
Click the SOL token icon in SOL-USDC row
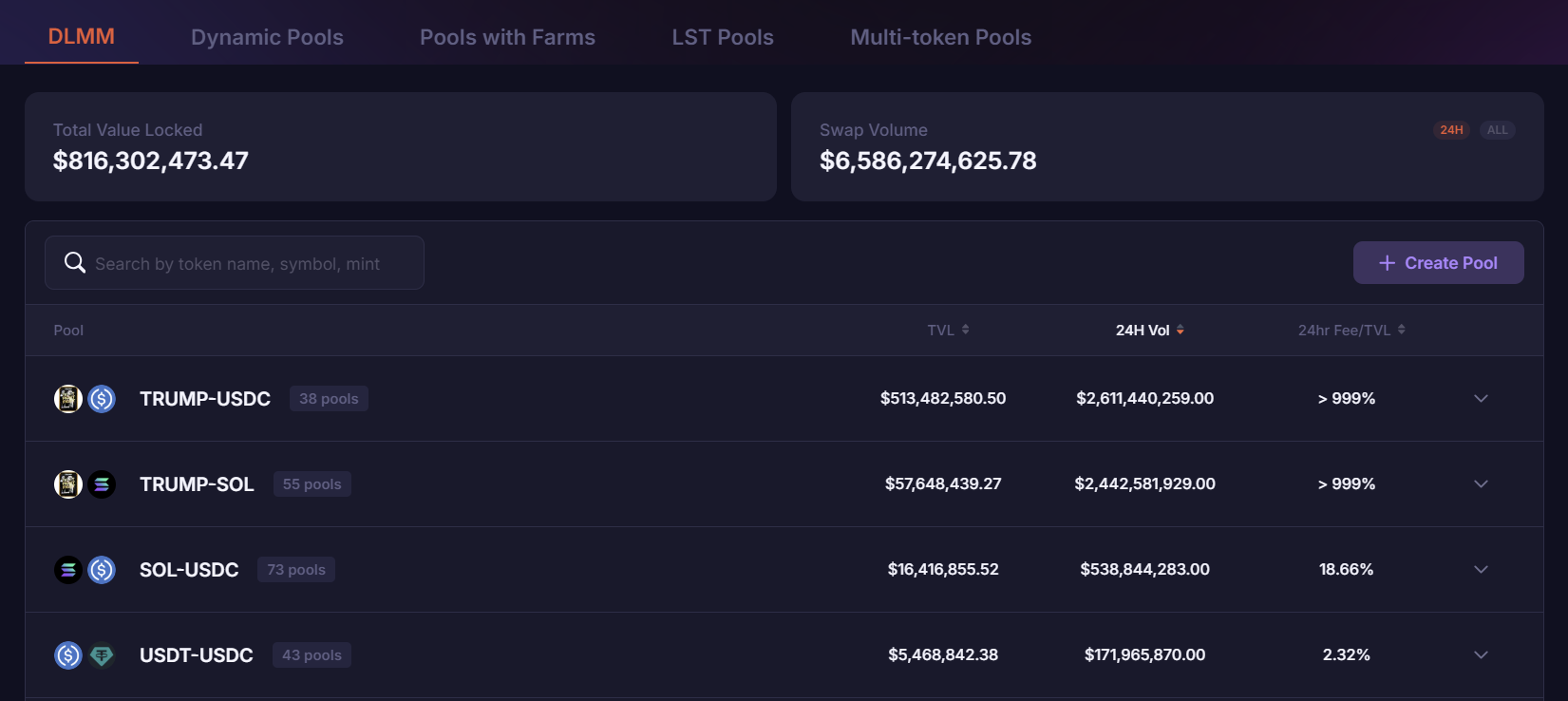[67, 570]
